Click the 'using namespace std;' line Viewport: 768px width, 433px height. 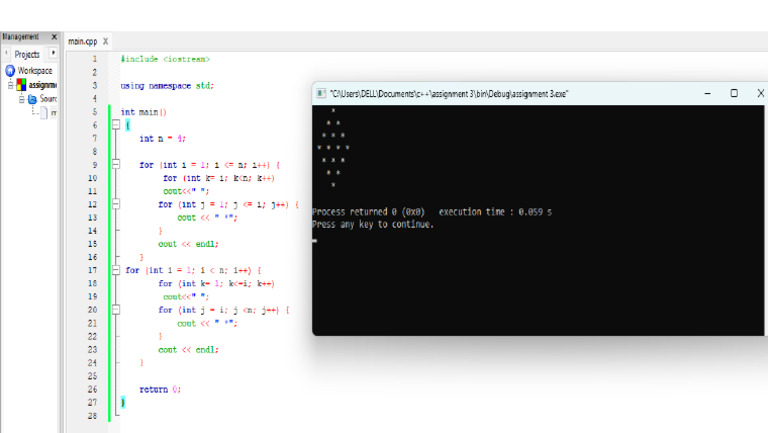point(167,85)
